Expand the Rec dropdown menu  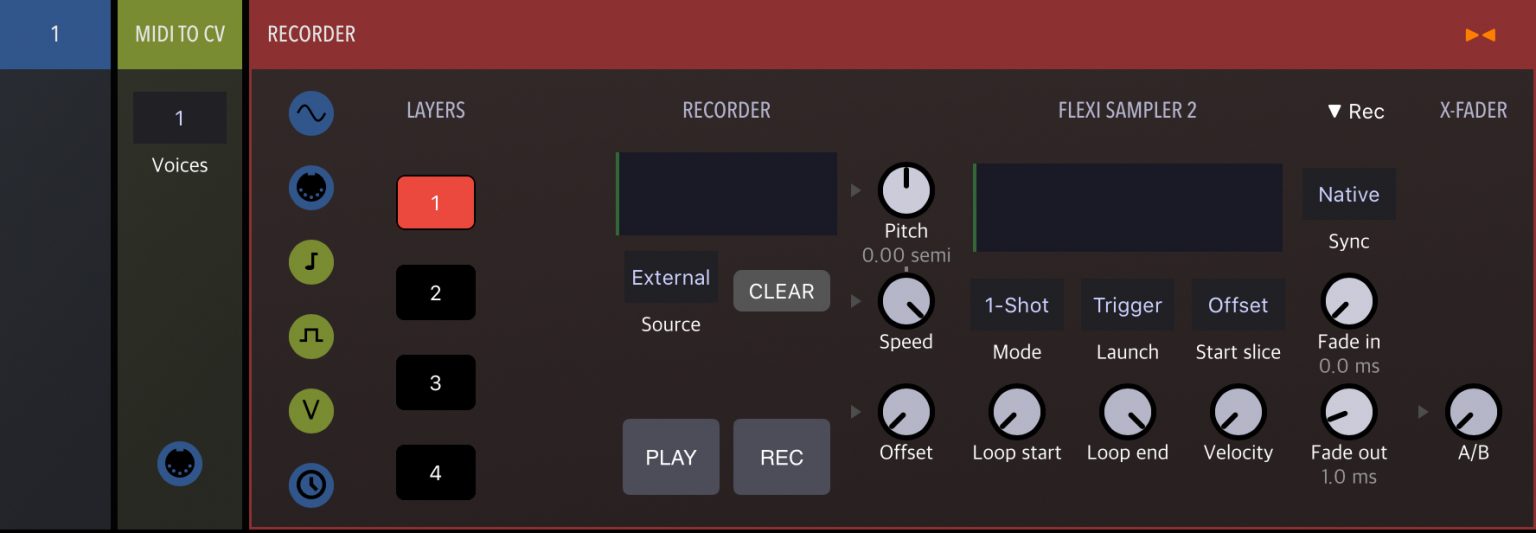(1355, 111)
